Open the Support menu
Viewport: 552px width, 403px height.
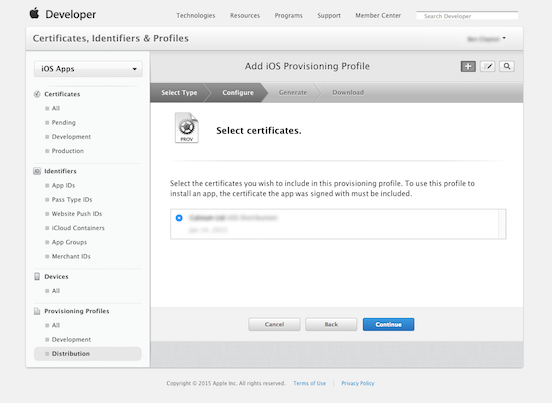pos(329,15)
